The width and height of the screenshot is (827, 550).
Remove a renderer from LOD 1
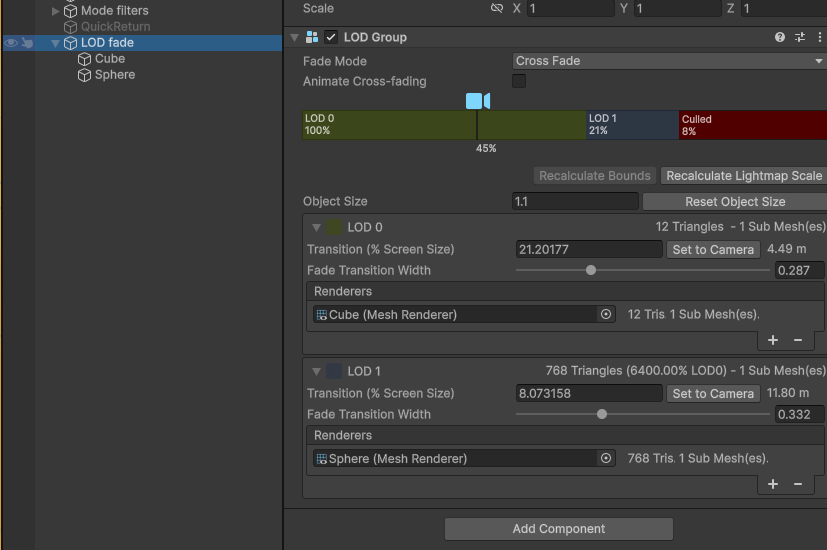point(798,484)
